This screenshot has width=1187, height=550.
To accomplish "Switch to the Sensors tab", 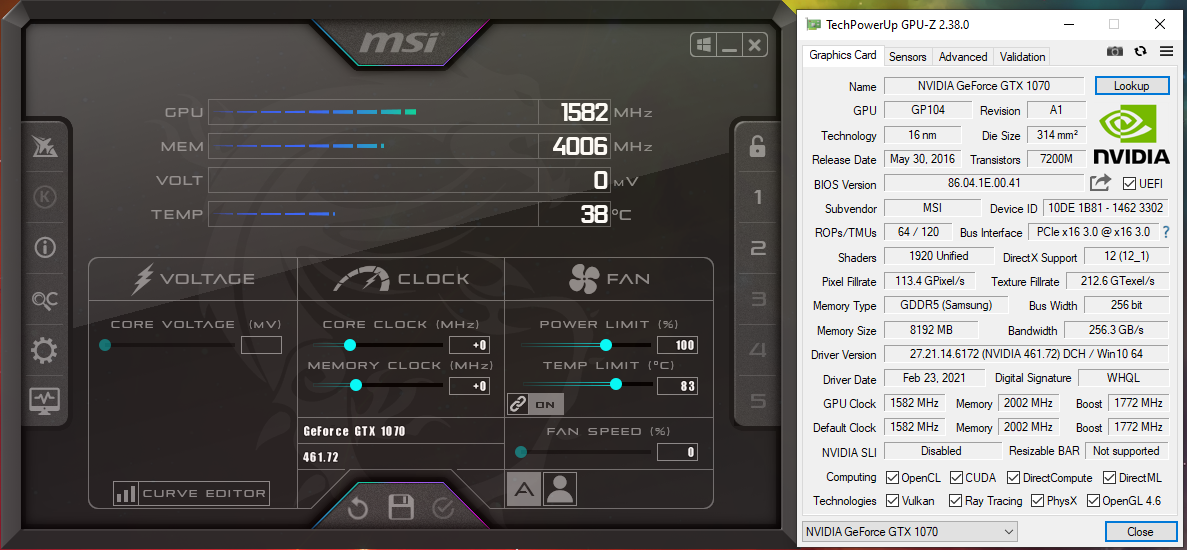I will tap(908, 57).
